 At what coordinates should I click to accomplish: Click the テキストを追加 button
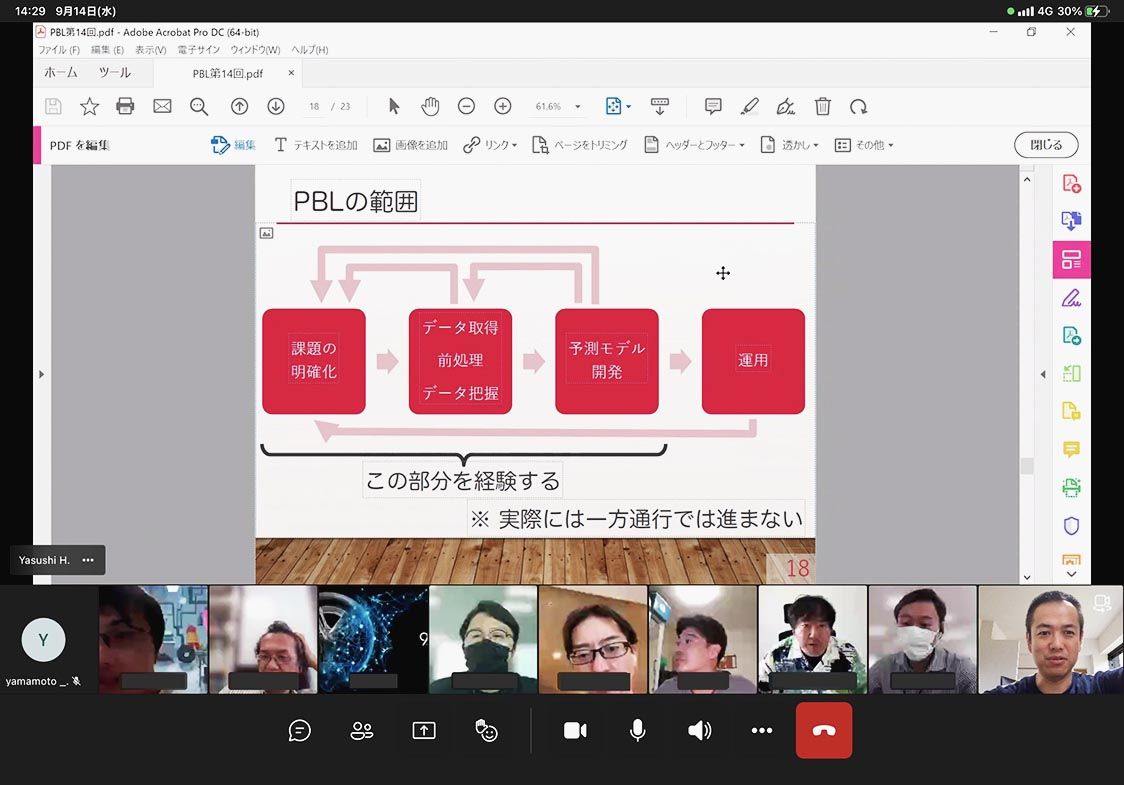click(315, 145)
